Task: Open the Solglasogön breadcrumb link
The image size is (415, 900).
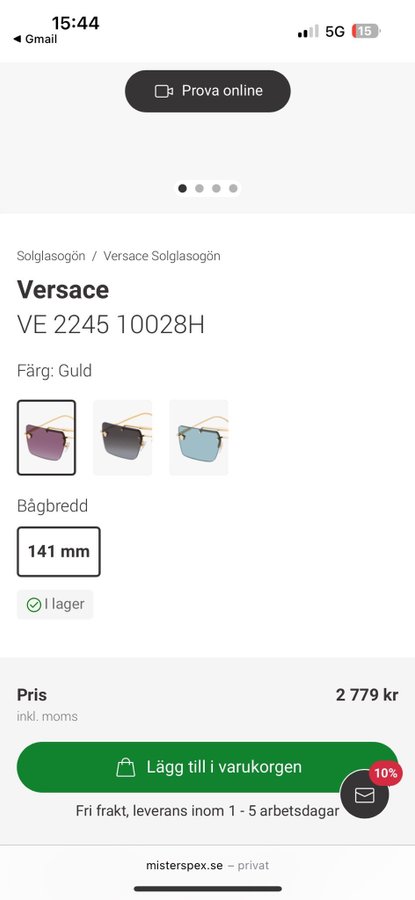Action: point(51,256)
